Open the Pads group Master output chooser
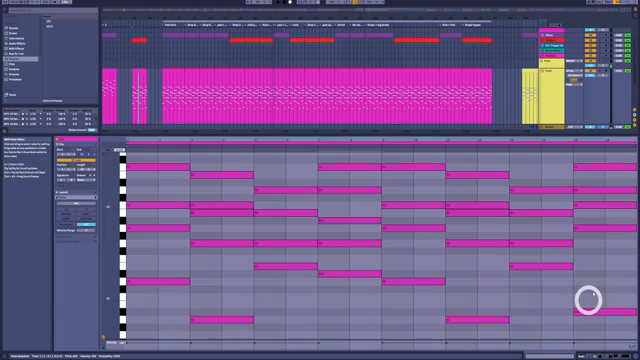The height and width of the screenshot is (360, 640). (574, 61)
